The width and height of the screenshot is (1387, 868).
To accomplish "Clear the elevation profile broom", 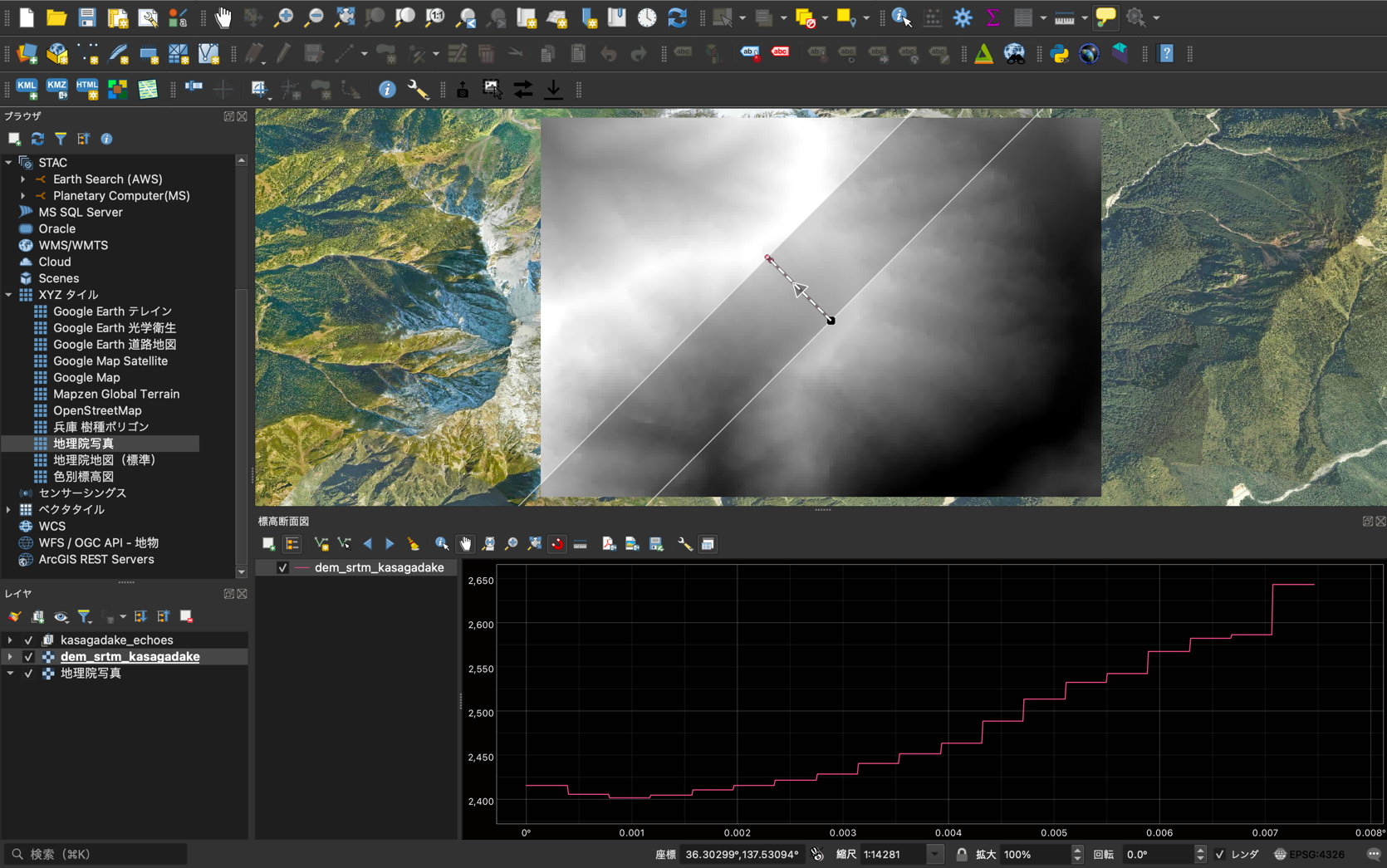I will 413,544.
